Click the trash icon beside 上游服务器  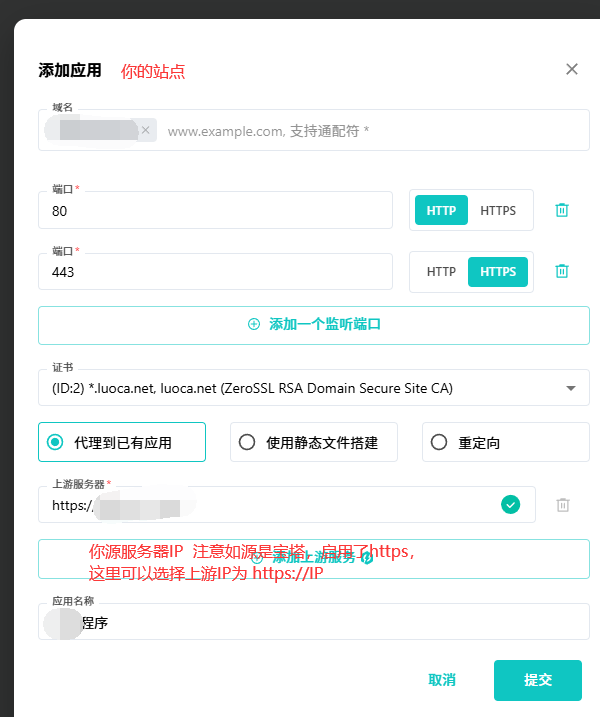point(563,505)
